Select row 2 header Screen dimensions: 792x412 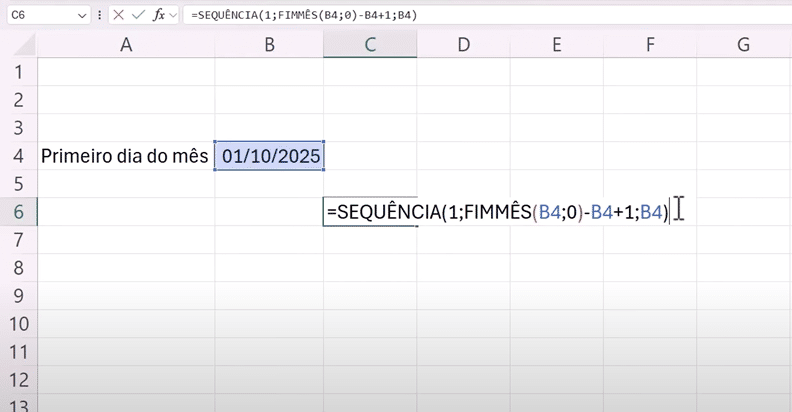19,100
